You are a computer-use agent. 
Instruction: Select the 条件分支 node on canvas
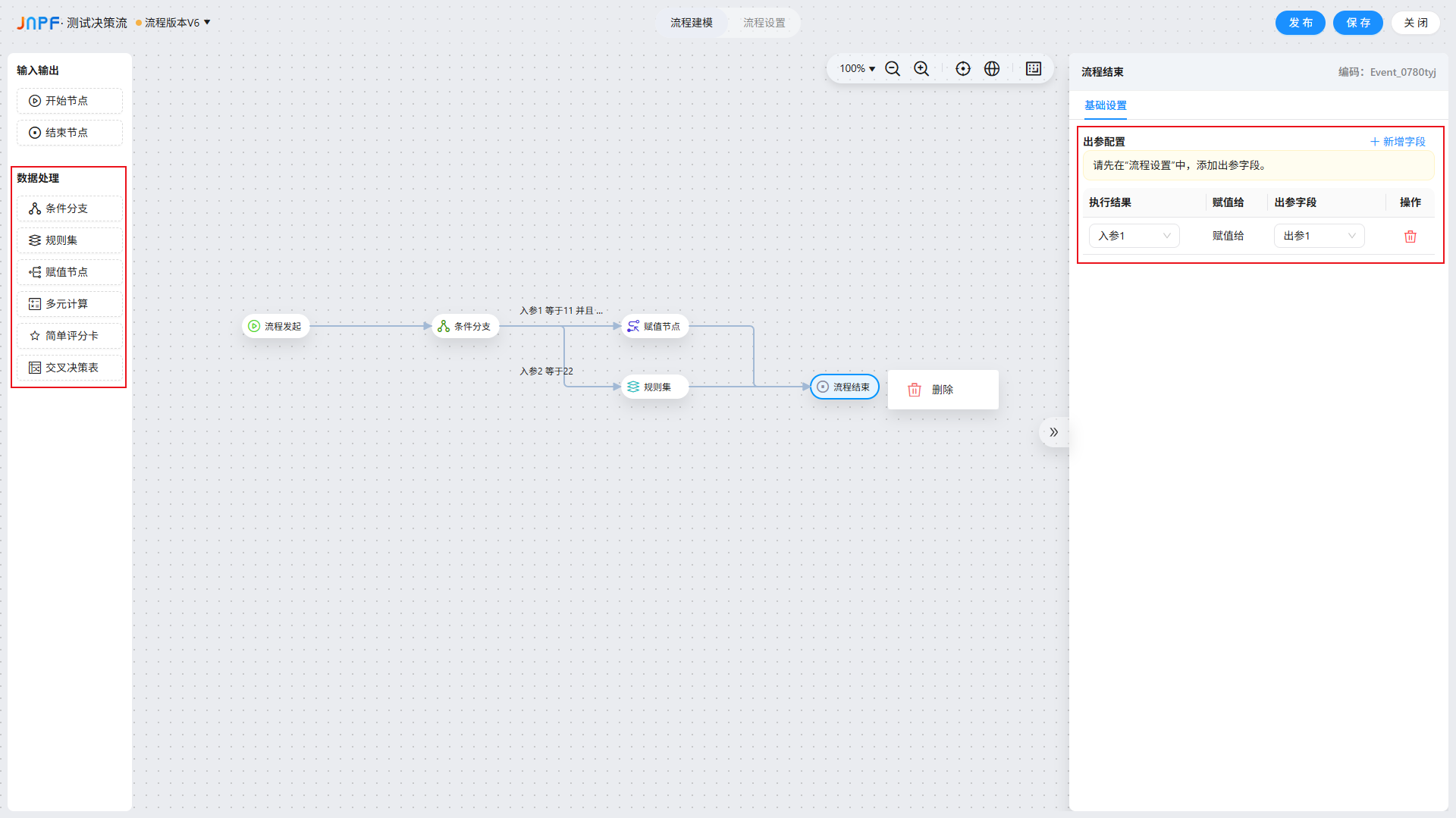coord(465,326)
